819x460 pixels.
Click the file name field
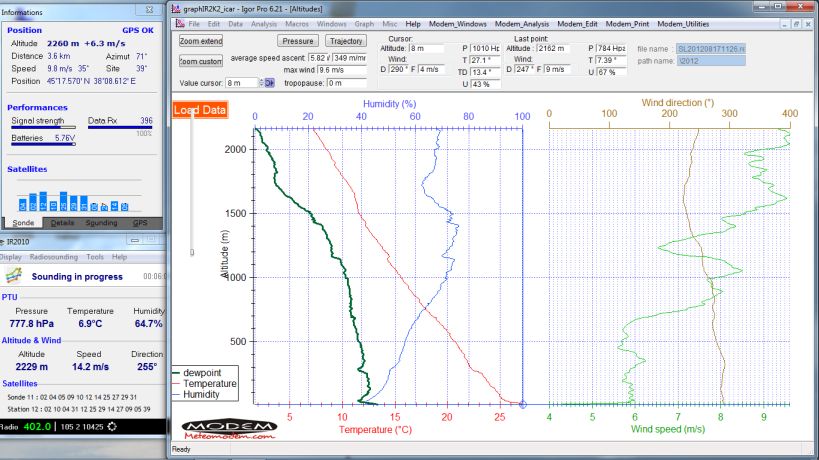pos(711,49)
